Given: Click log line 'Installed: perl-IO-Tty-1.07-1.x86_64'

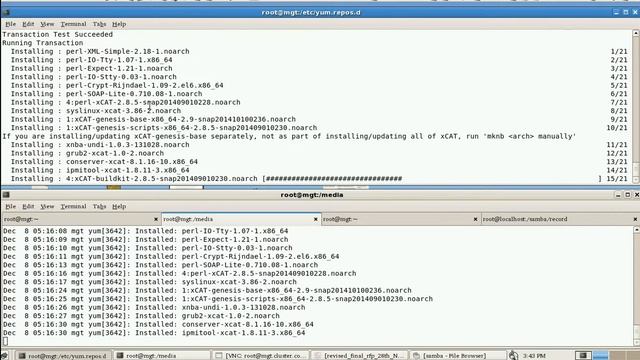Looking at the screenshot, I should [146, 231].
